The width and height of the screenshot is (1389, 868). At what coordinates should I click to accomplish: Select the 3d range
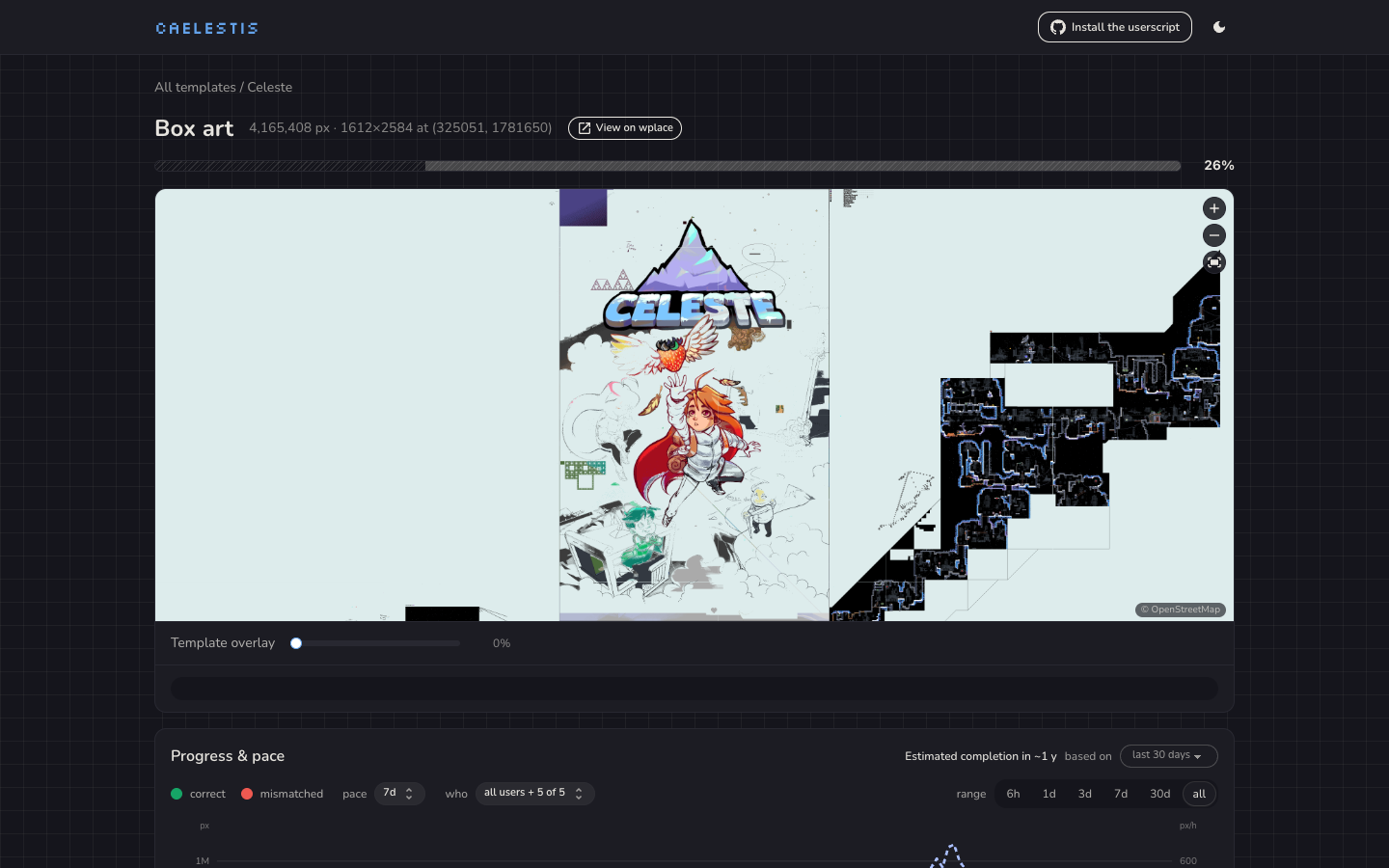tap(1084, 794)
